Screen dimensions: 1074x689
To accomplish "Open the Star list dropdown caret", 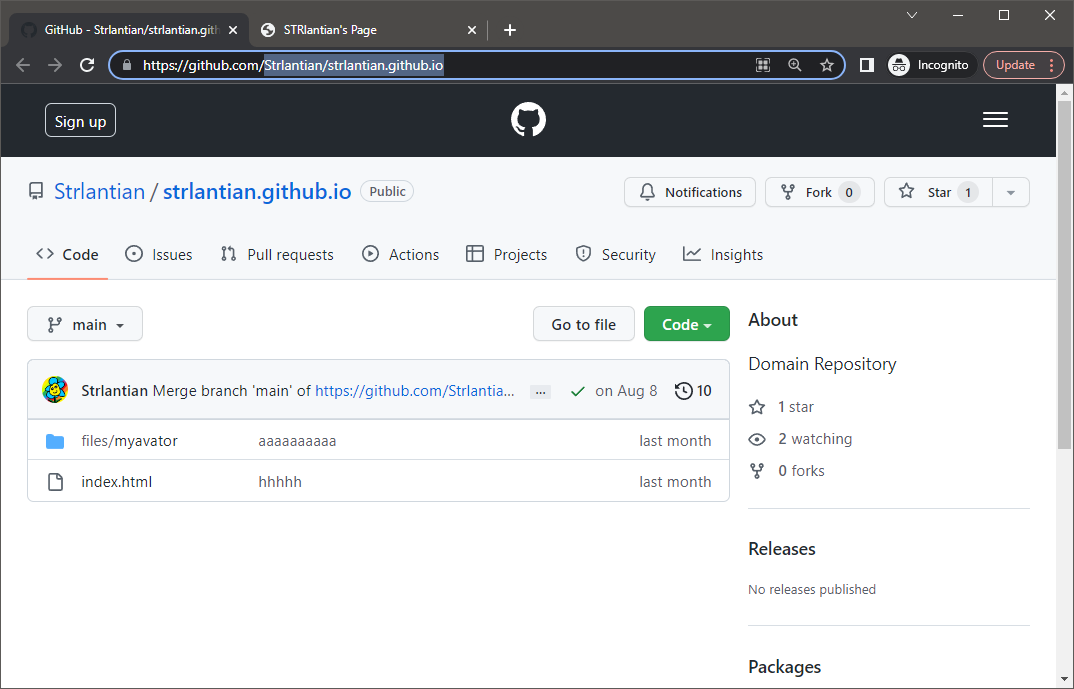I will click(1010, 192).
